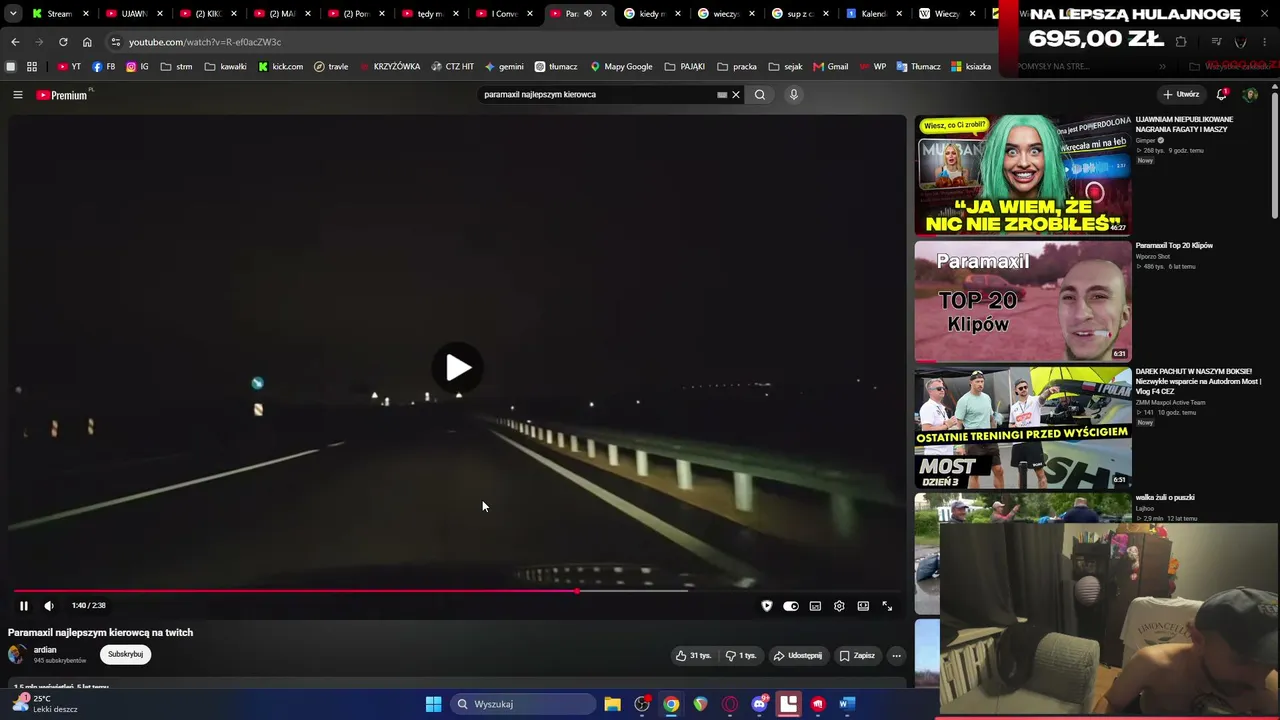Open the account avatar menu
Viewport: 1280px width, 720px height.
pyautogui.click(x=1250, y=95)
